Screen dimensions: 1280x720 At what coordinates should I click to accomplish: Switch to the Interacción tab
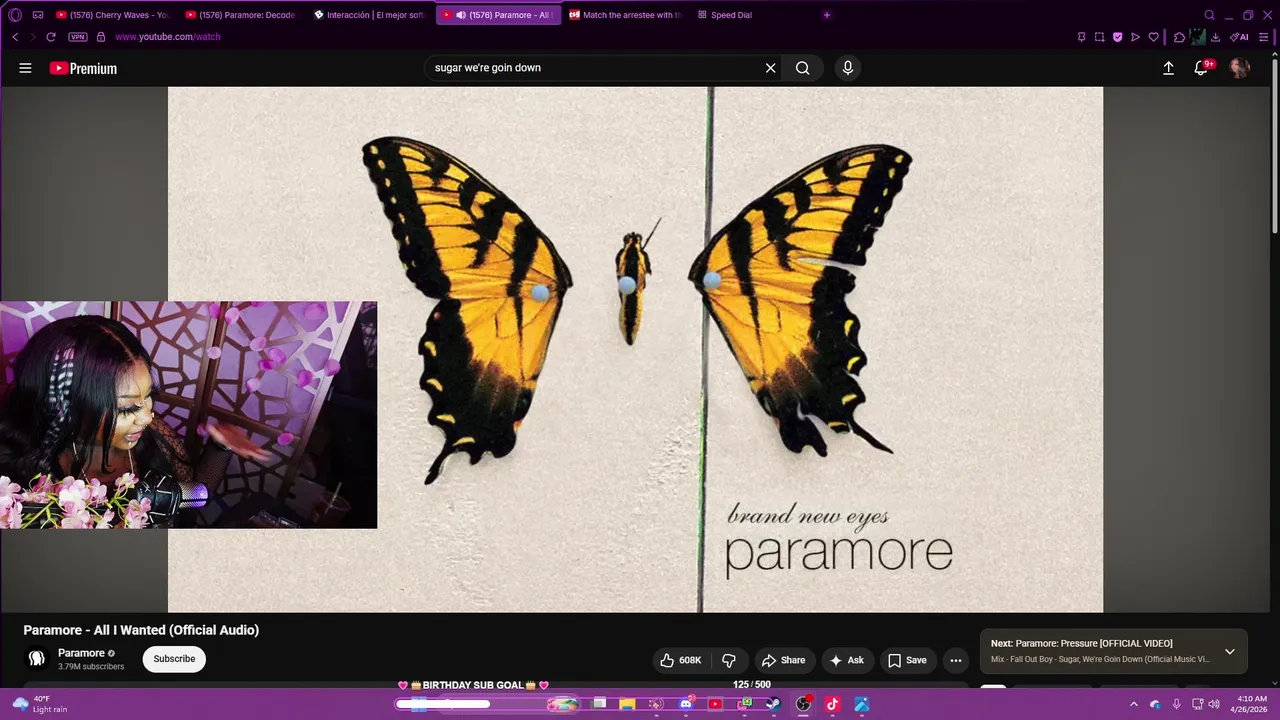pyautogui.click(x=369, y=15)
